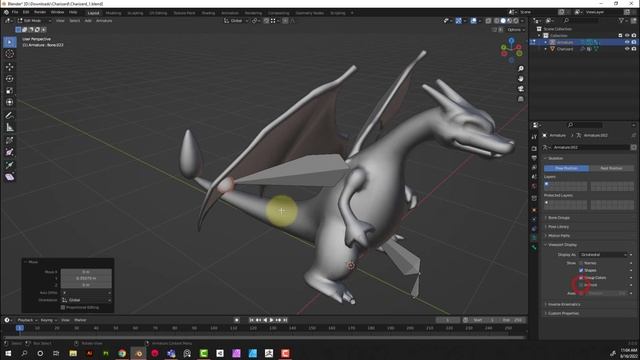The height and width of the screenshot is (360, 640).
Task: Select the Measure tool
Action: pyautogui.click(x=10, y=128)
